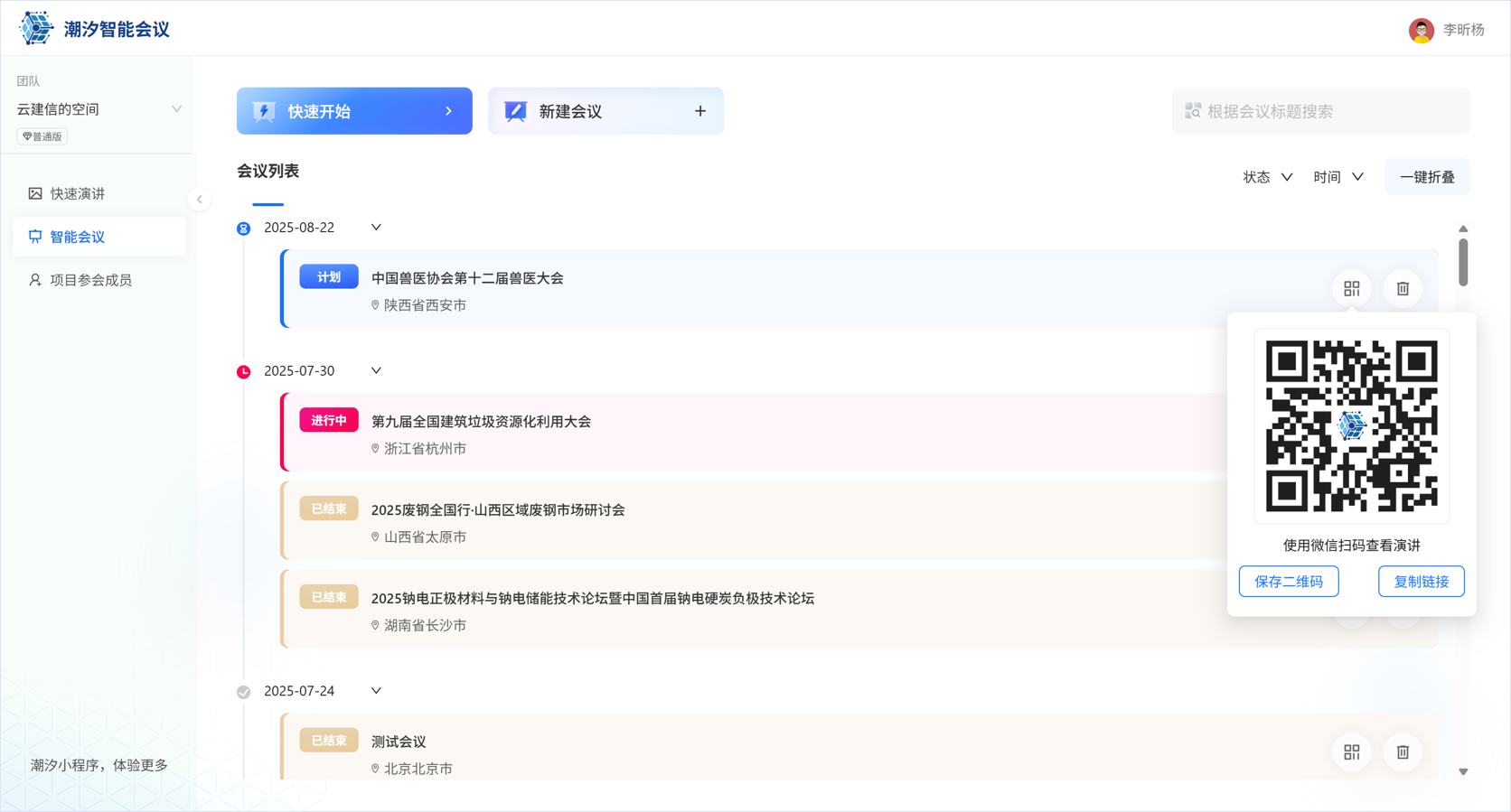The image size is (1511, 812).
Task: Click the 项目参会成员 person icon
Action: [35, 280]
